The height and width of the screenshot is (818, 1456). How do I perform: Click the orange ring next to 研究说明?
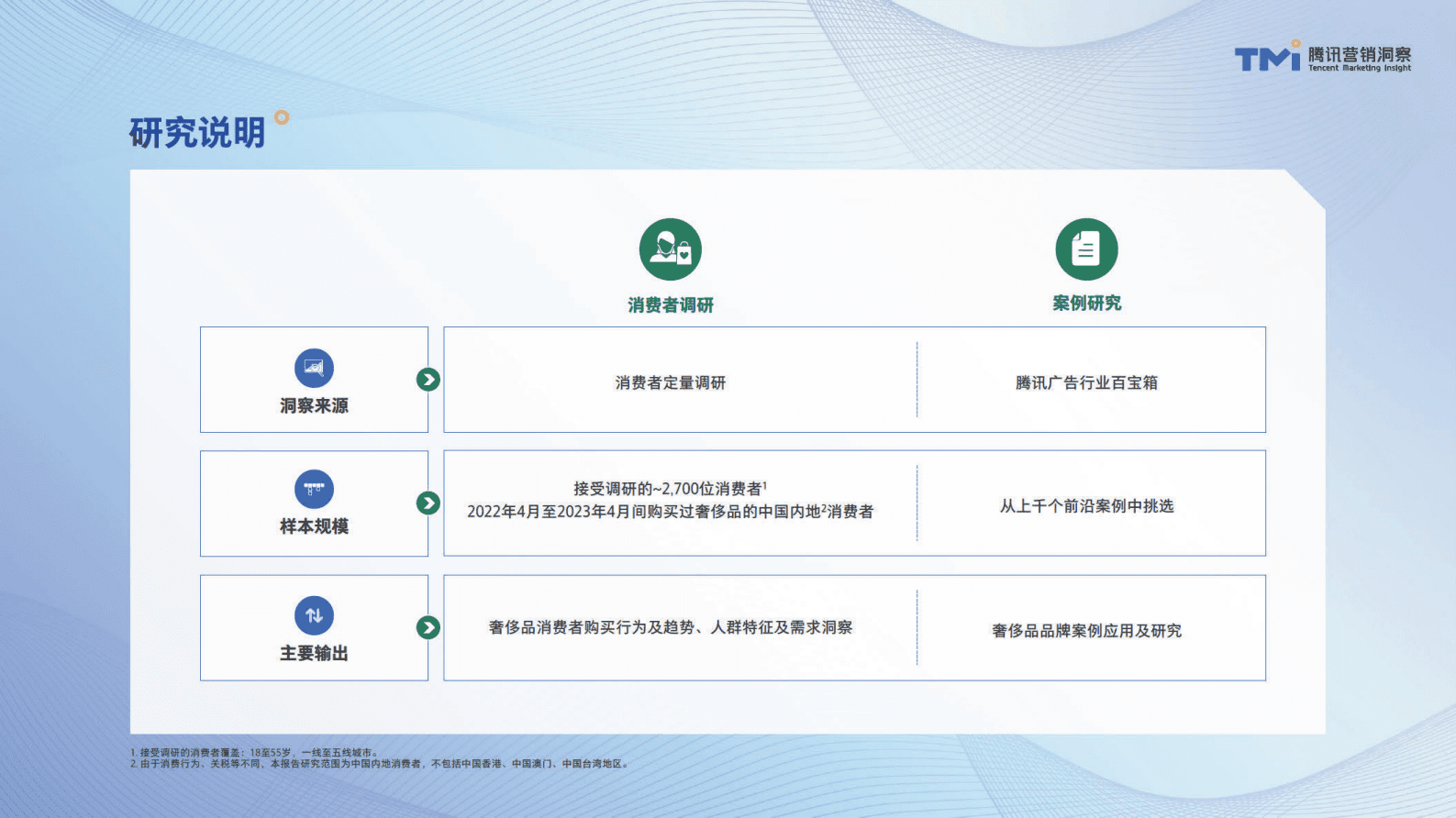282,117
